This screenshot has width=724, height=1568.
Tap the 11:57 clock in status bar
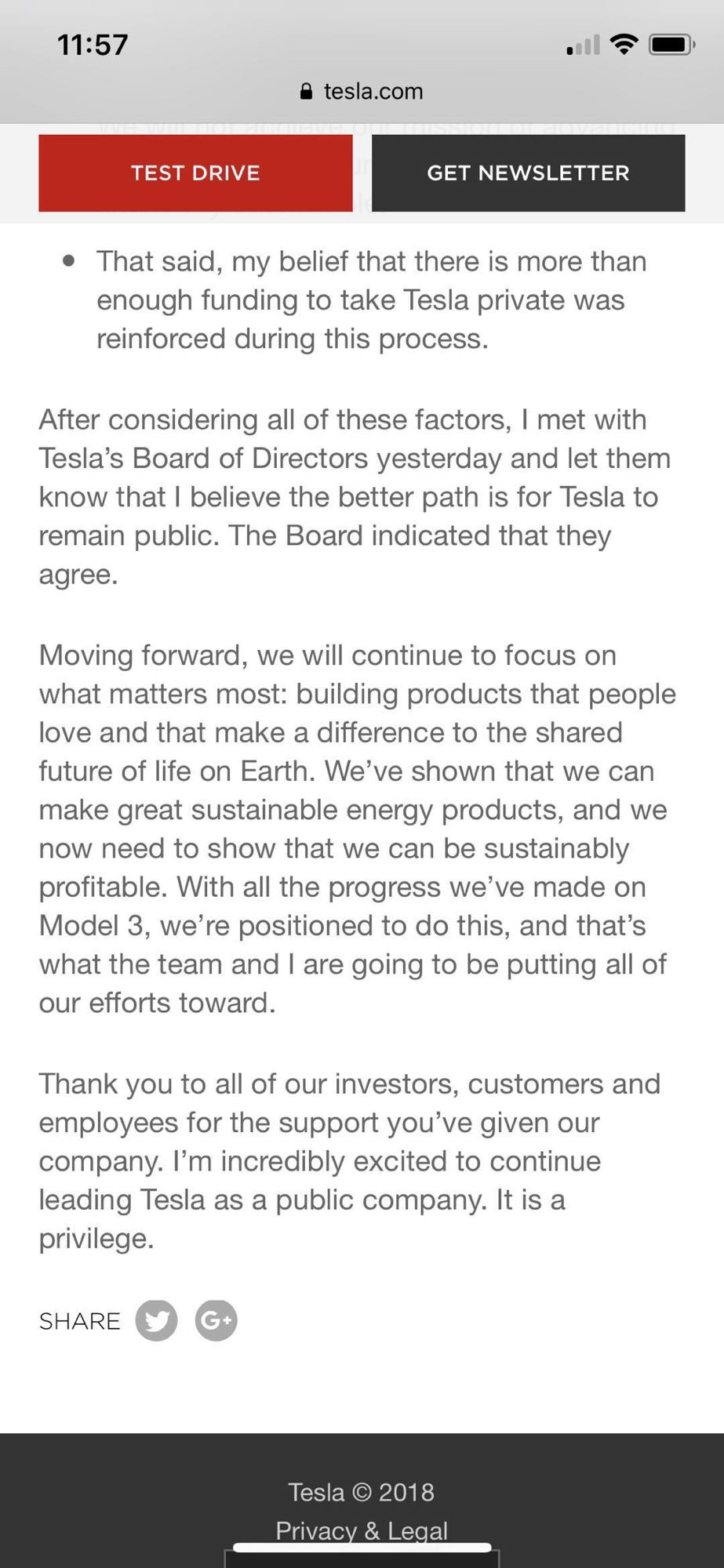[x=93, y=45]
